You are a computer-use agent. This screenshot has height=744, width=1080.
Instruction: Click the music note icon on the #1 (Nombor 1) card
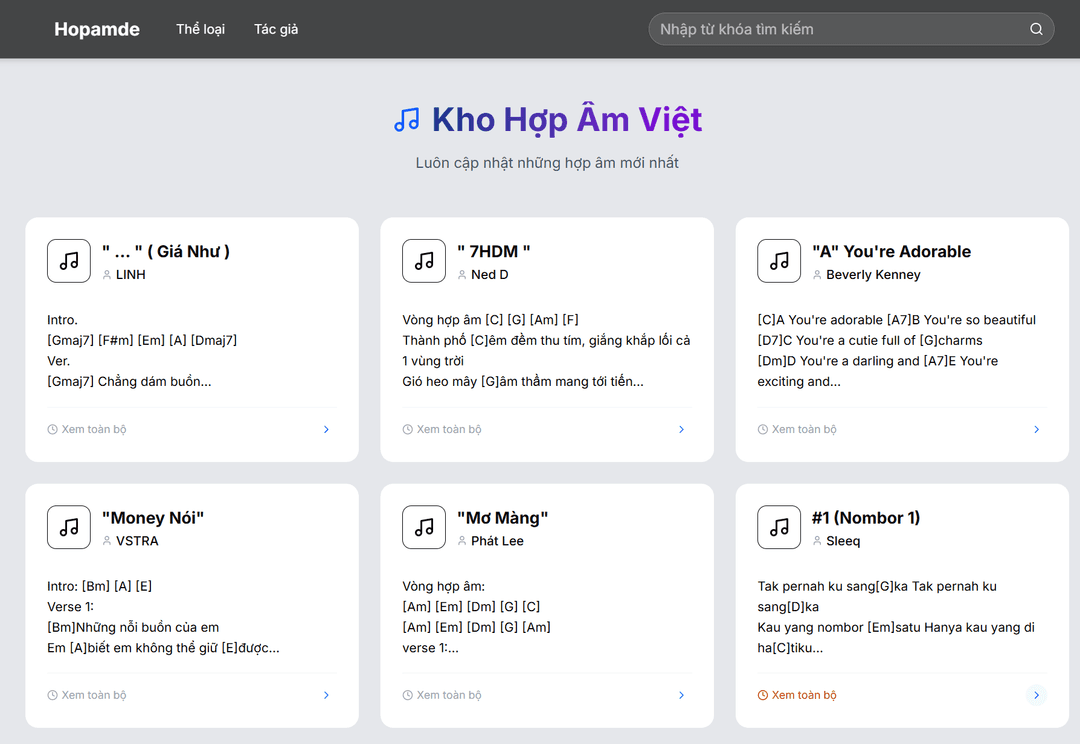coord(779,527)
